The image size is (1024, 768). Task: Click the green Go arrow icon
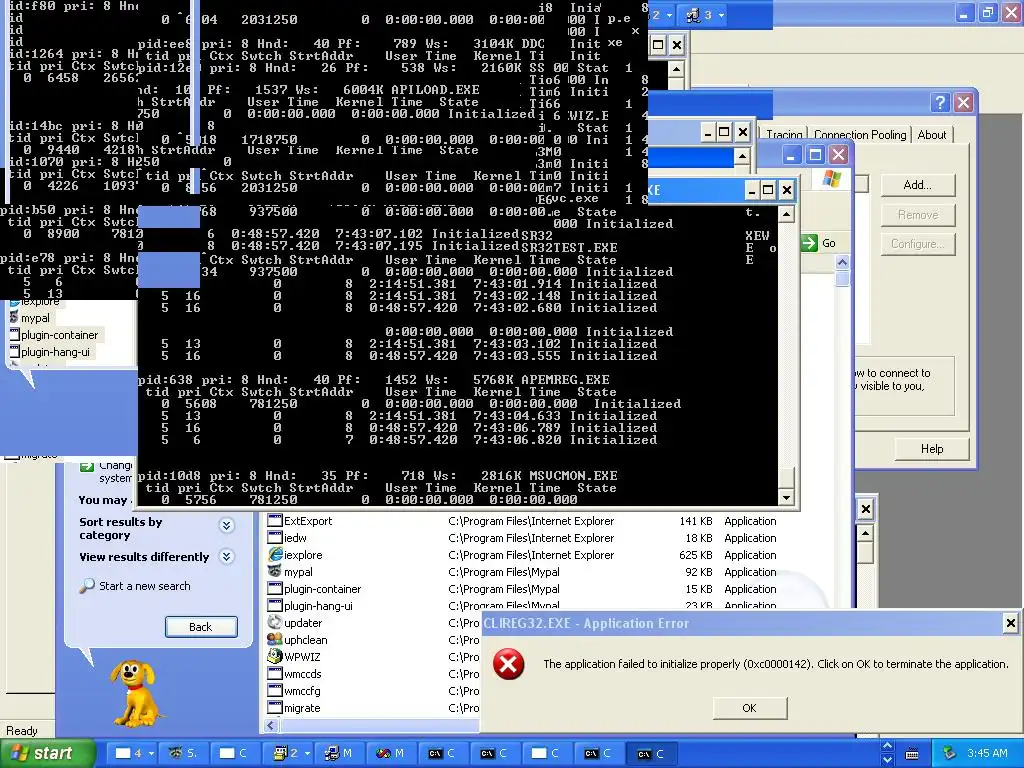[809, 243]
